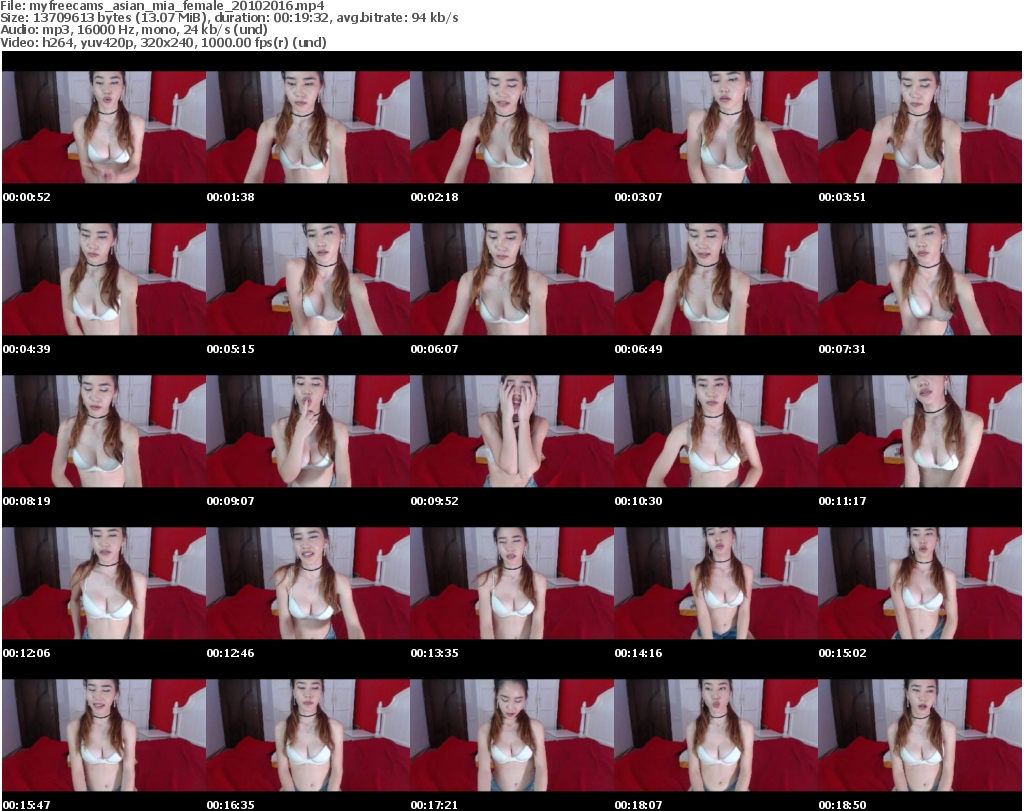Choose the thumbnail above 00:17:21
This screenshot has width=1024, height=811.
click(x=512, y=736)
